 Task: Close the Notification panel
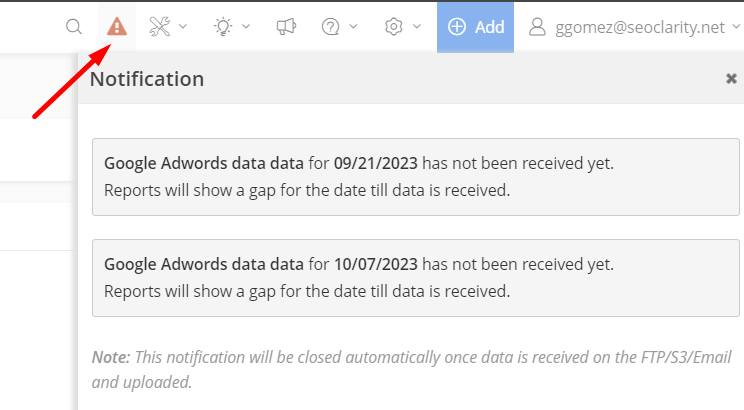pyautogui.click(x=731, y=79)
